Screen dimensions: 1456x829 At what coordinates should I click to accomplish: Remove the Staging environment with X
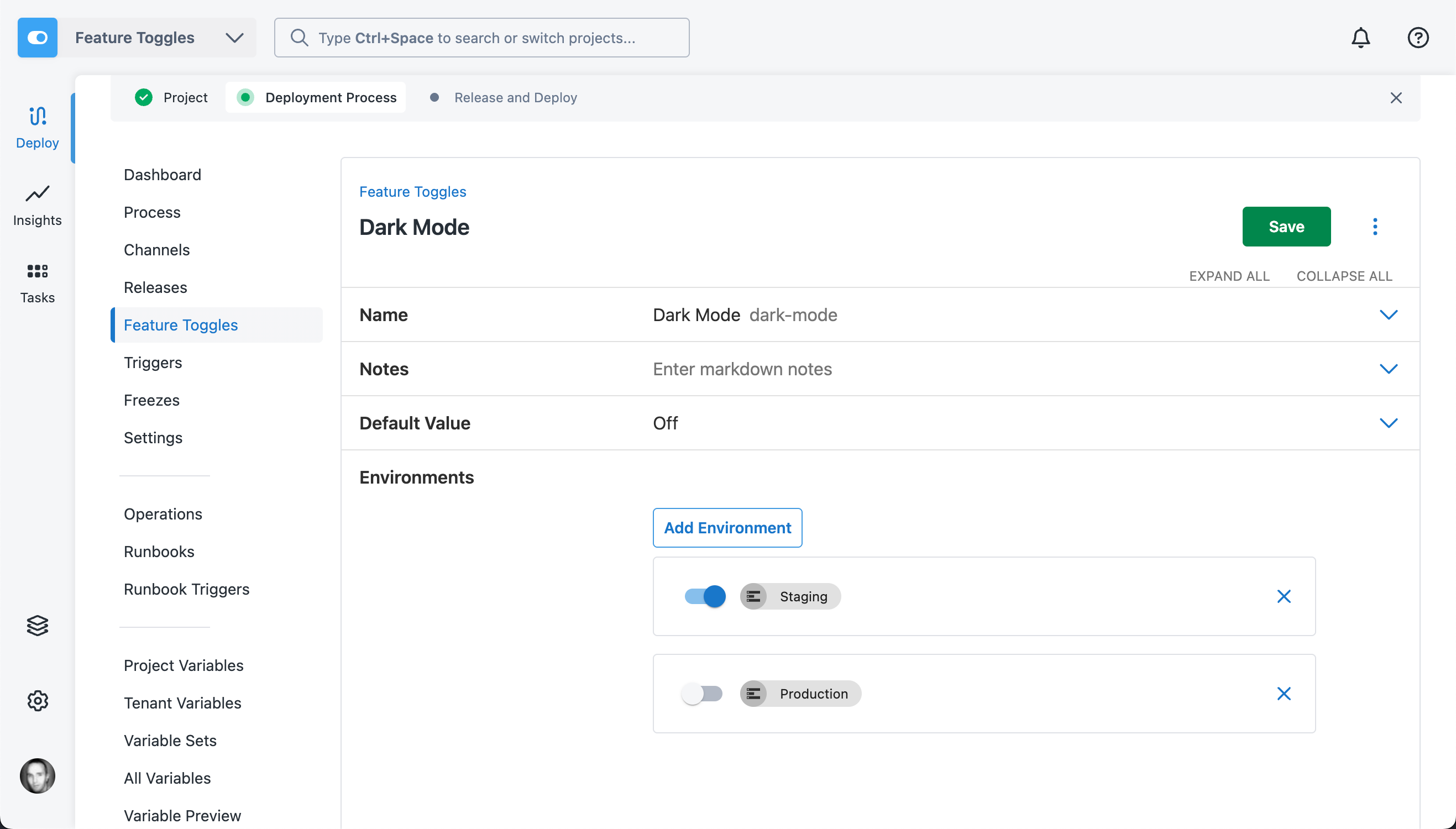pos(1284,596)
